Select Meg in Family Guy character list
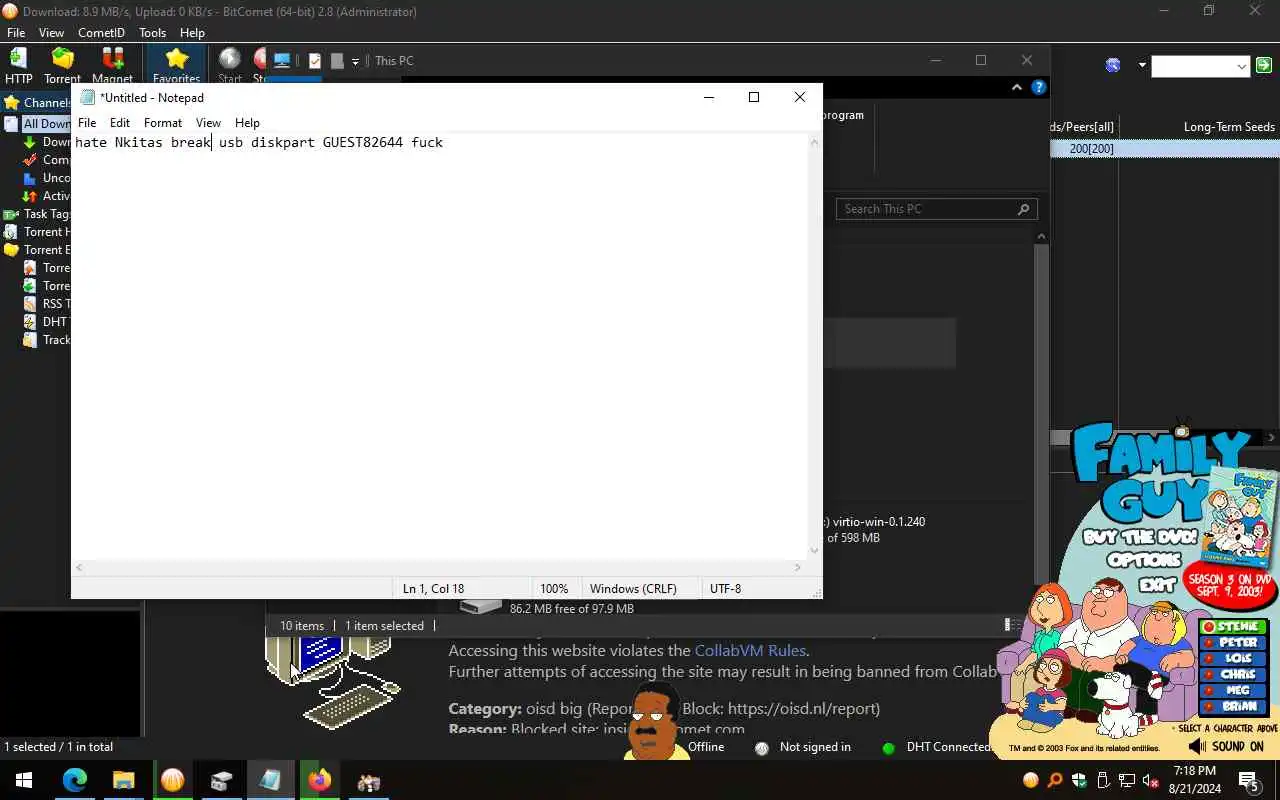Image resolution: width=1280 pixels, height=800 pixels. tap(1233, 691)
